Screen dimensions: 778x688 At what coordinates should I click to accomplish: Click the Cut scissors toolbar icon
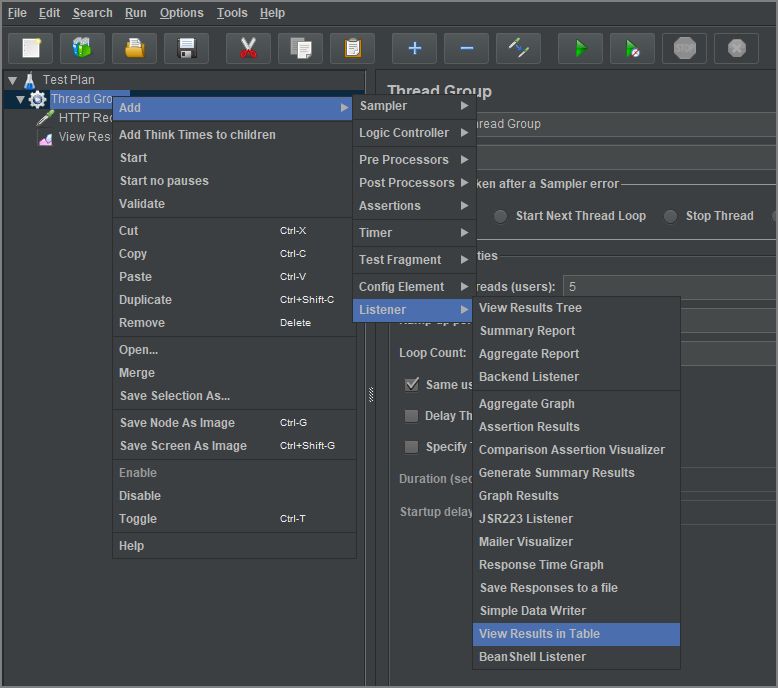(248, 48)
